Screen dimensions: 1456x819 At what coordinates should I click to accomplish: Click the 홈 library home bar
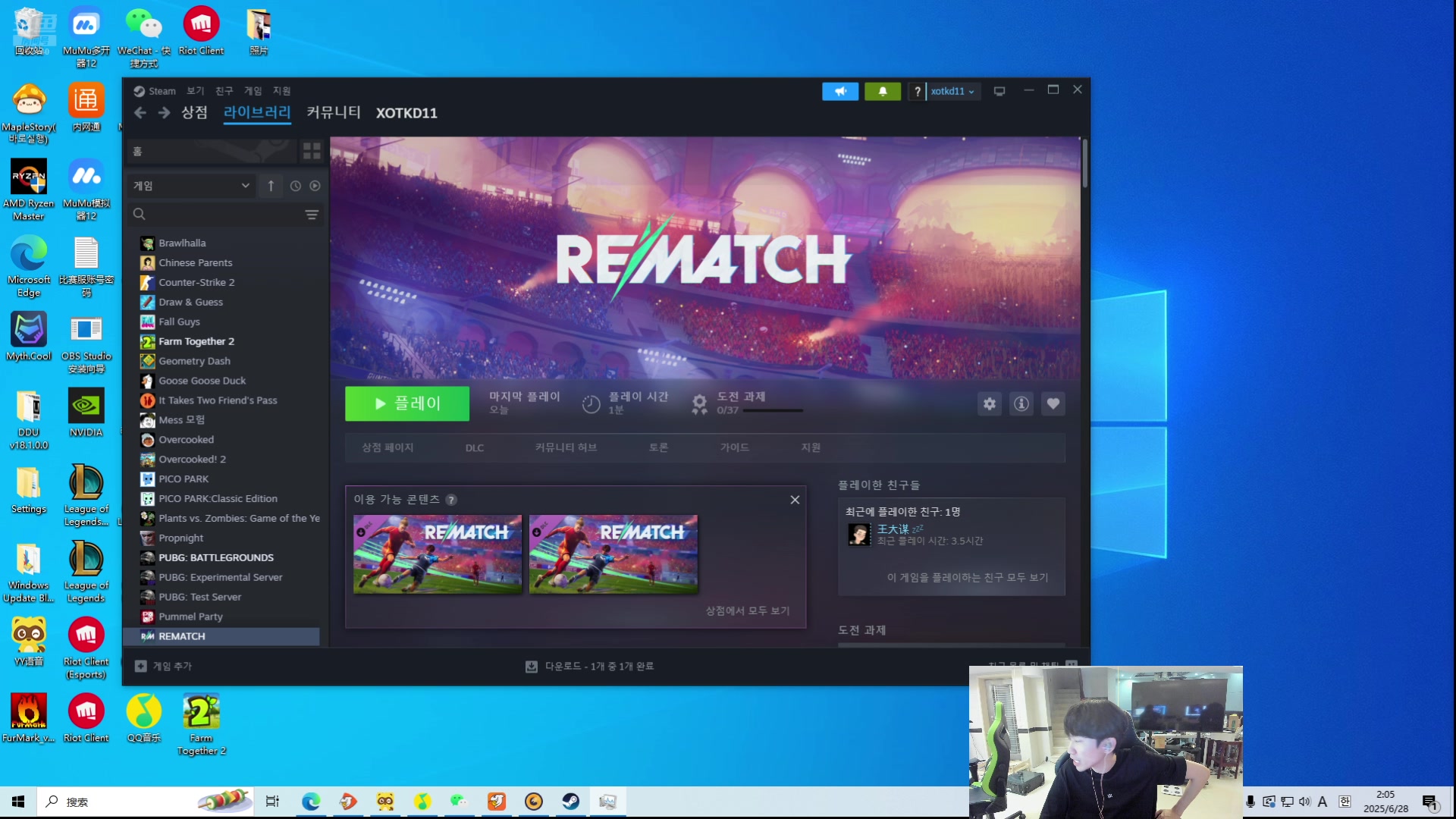[x=211, y=151]
